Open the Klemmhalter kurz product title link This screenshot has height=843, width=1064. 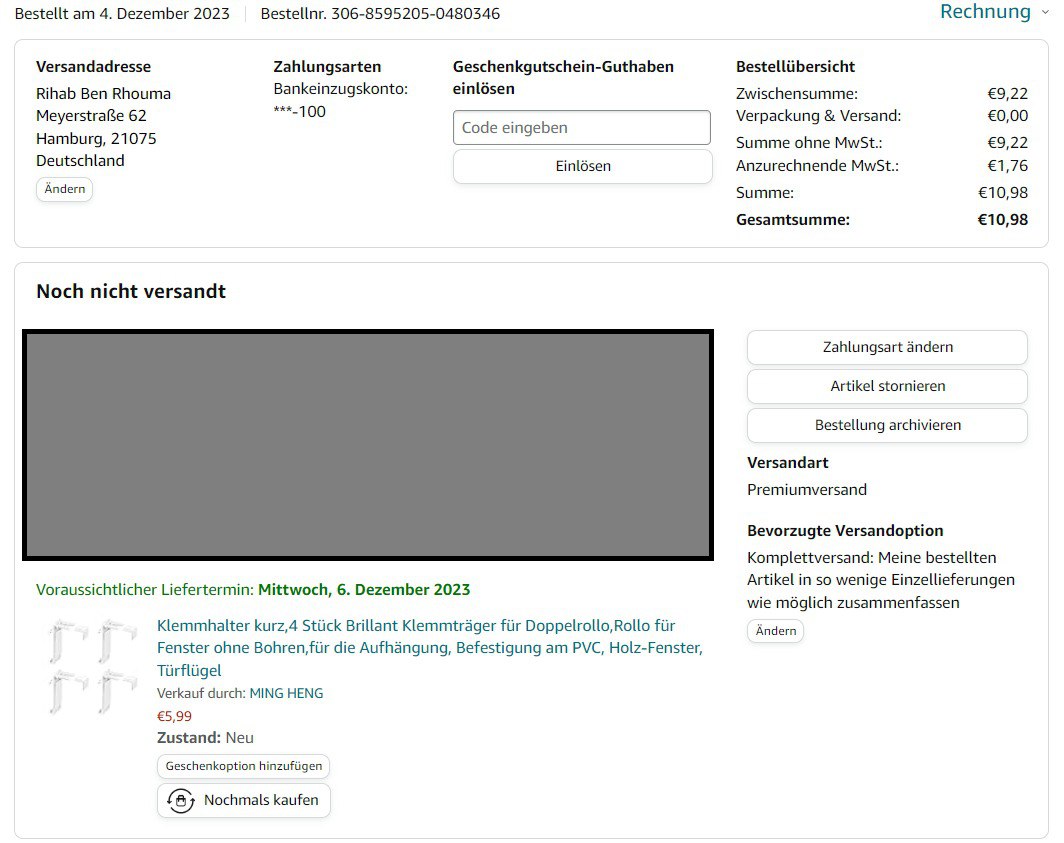click(x=429, y=648)
